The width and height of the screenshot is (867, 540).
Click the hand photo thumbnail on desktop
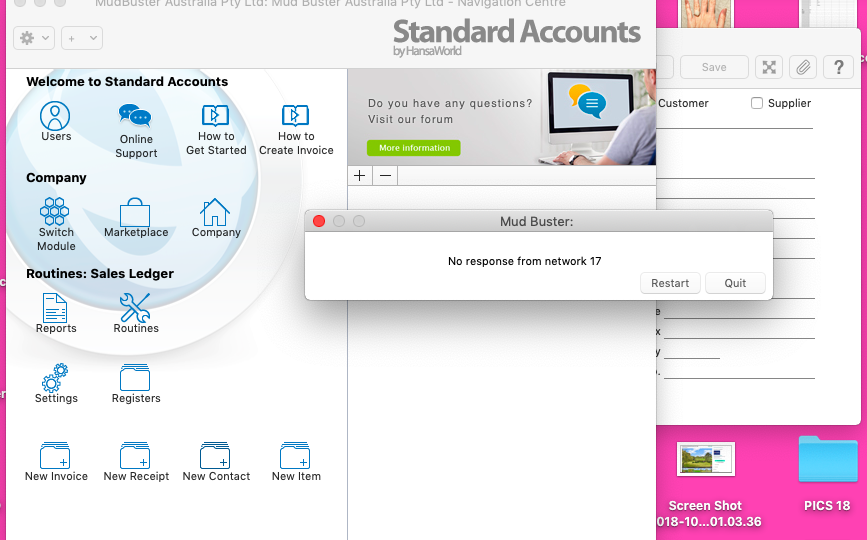(x=706, y=13)
